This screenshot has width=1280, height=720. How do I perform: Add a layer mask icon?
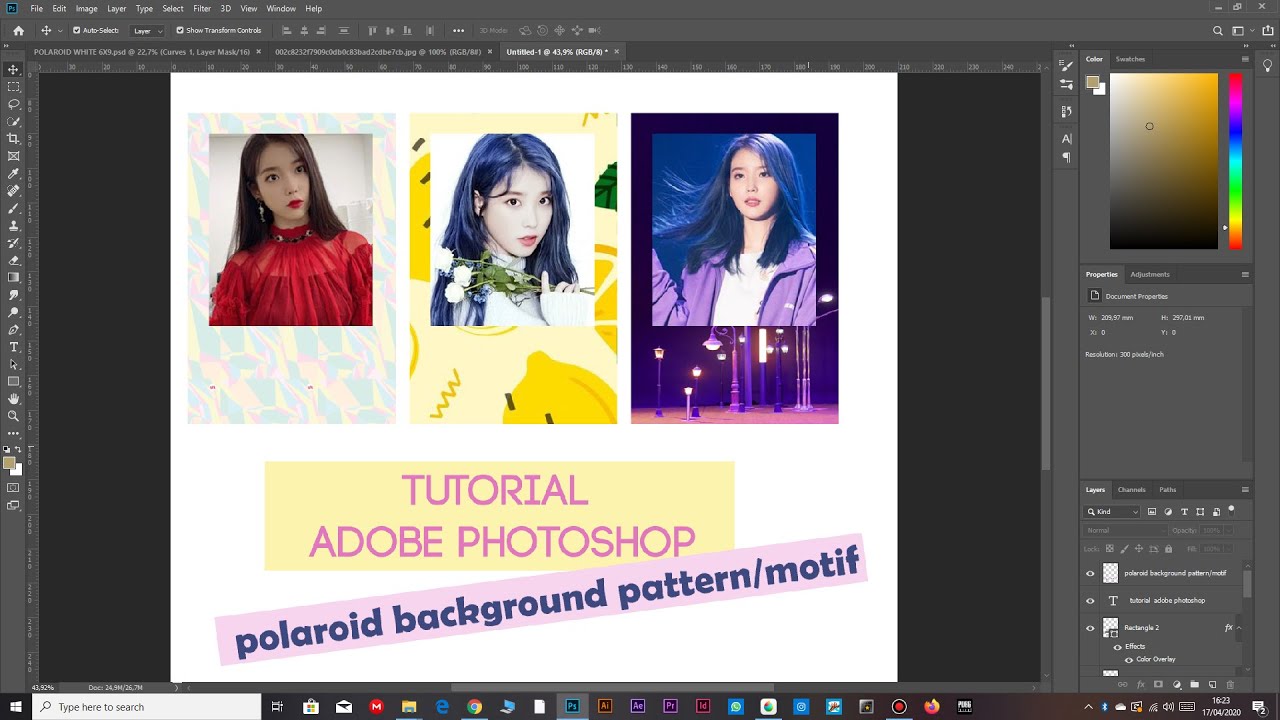[x=1159, y=684]
